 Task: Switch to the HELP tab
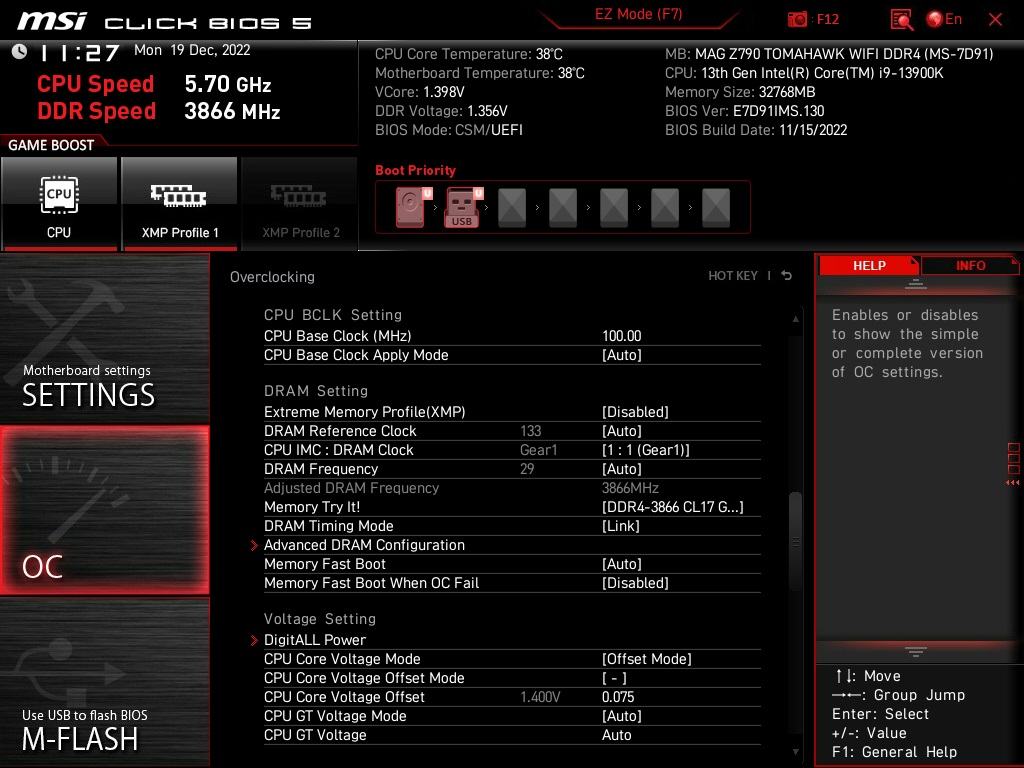(x=869, y=265)
